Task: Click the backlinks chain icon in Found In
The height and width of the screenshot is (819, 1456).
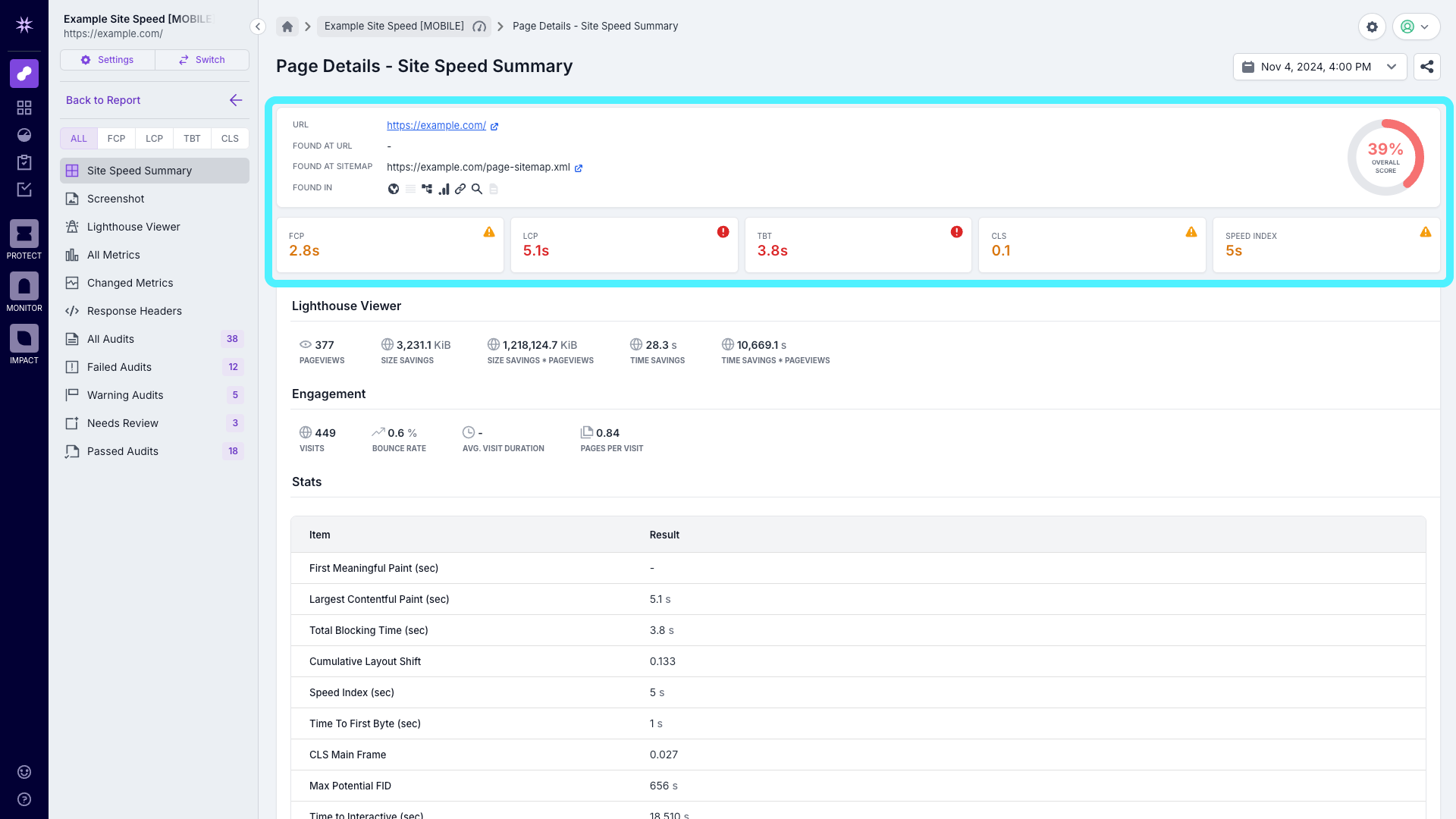Action: (460, 189)
